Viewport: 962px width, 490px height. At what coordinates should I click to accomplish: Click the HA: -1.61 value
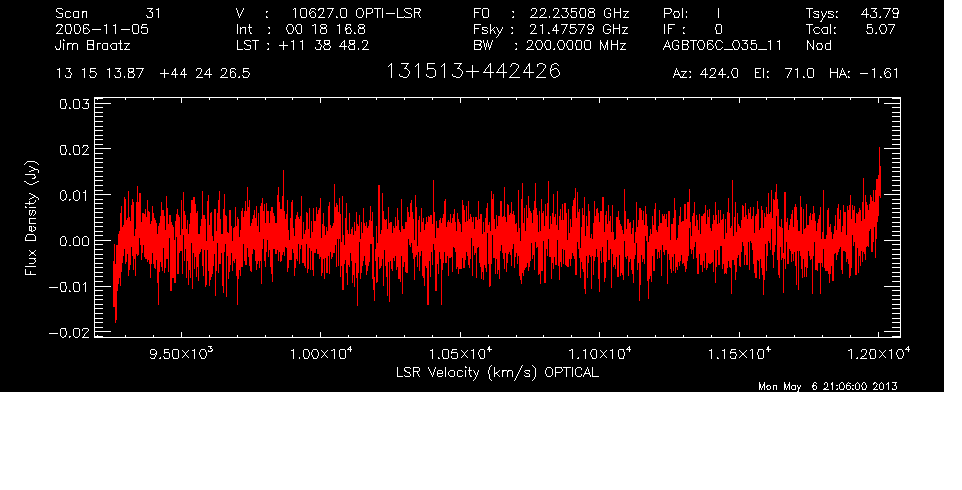tap(864, 74)
